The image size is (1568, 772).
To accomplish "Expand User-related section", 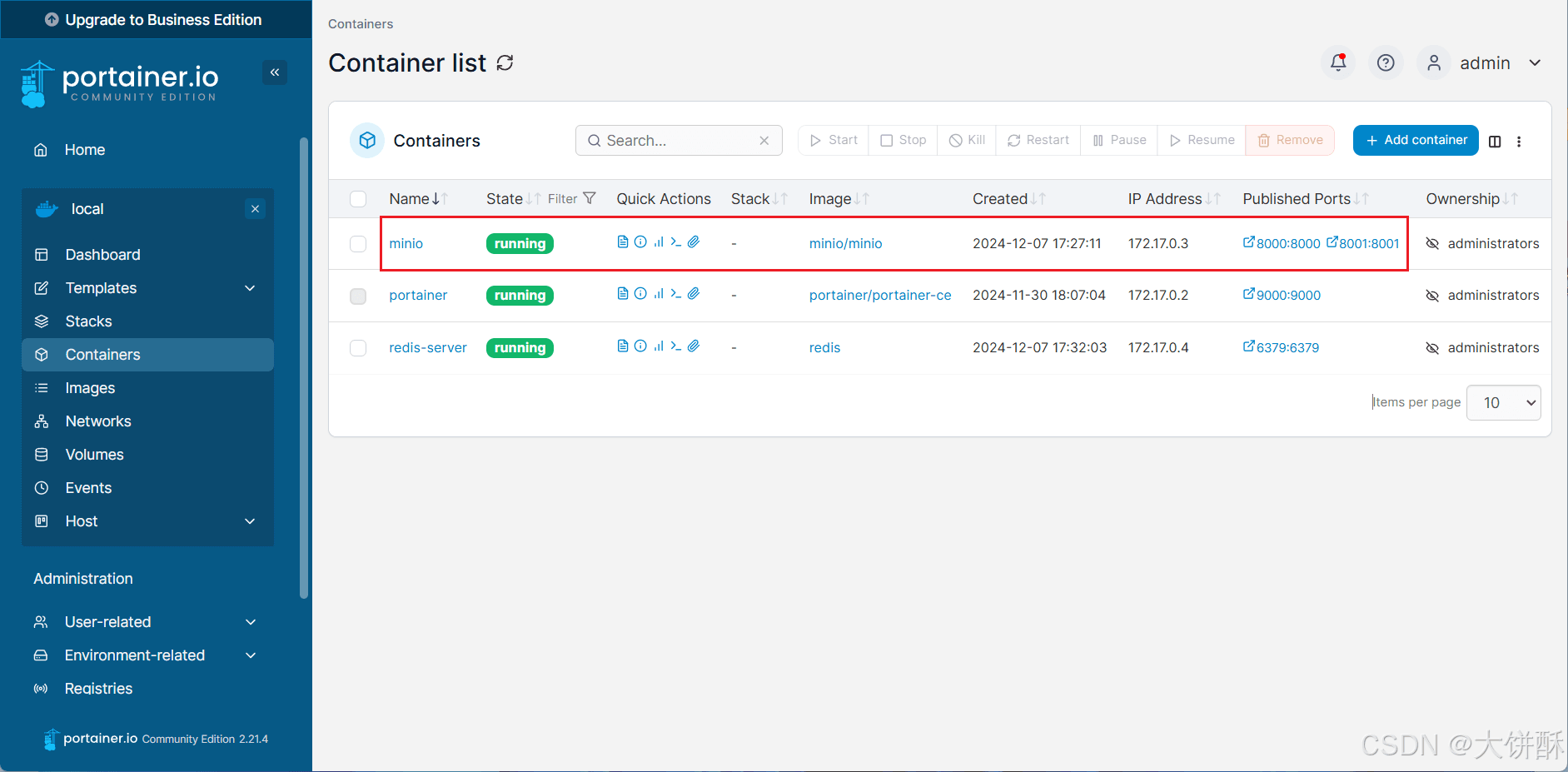I will point(251,622).
